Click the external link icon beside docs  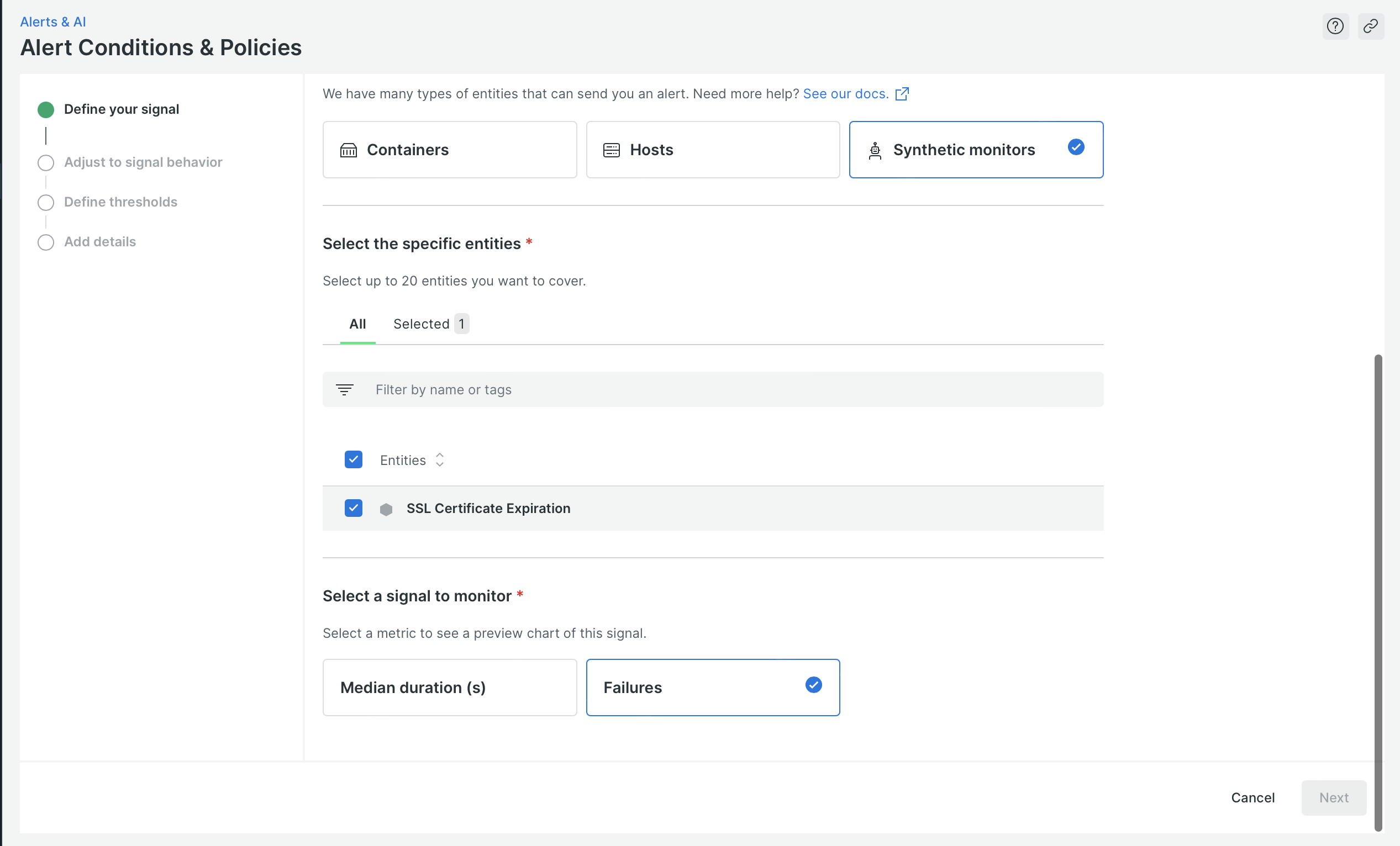click(902, 94)
